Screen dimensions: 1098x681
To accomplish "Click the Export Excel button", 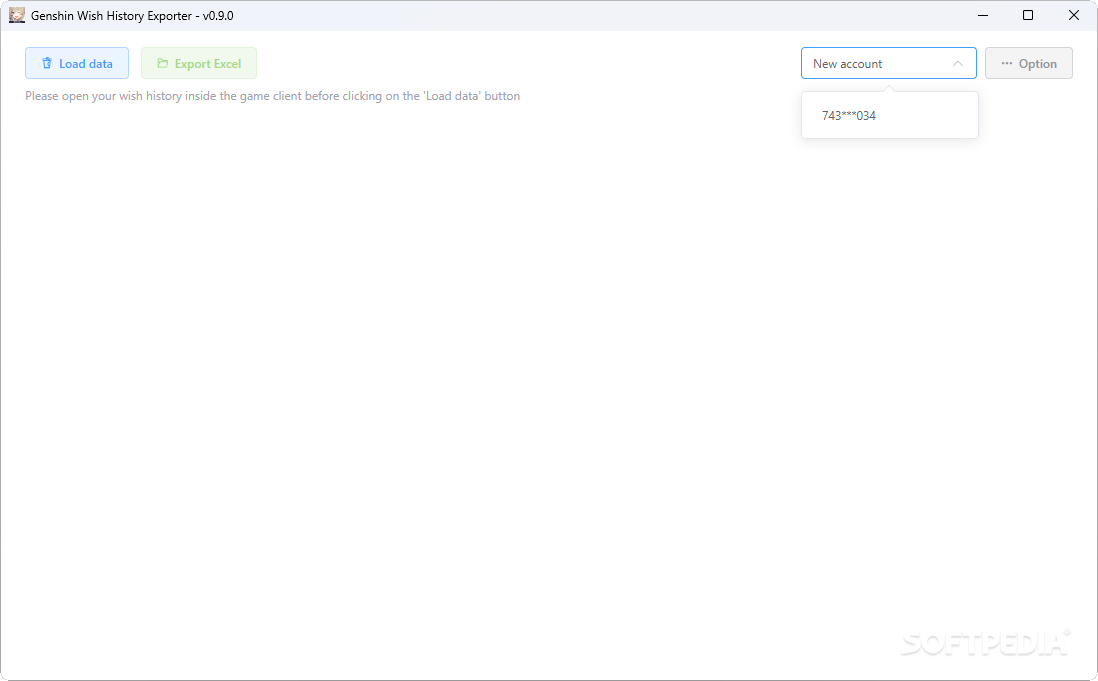I will 199,63.
